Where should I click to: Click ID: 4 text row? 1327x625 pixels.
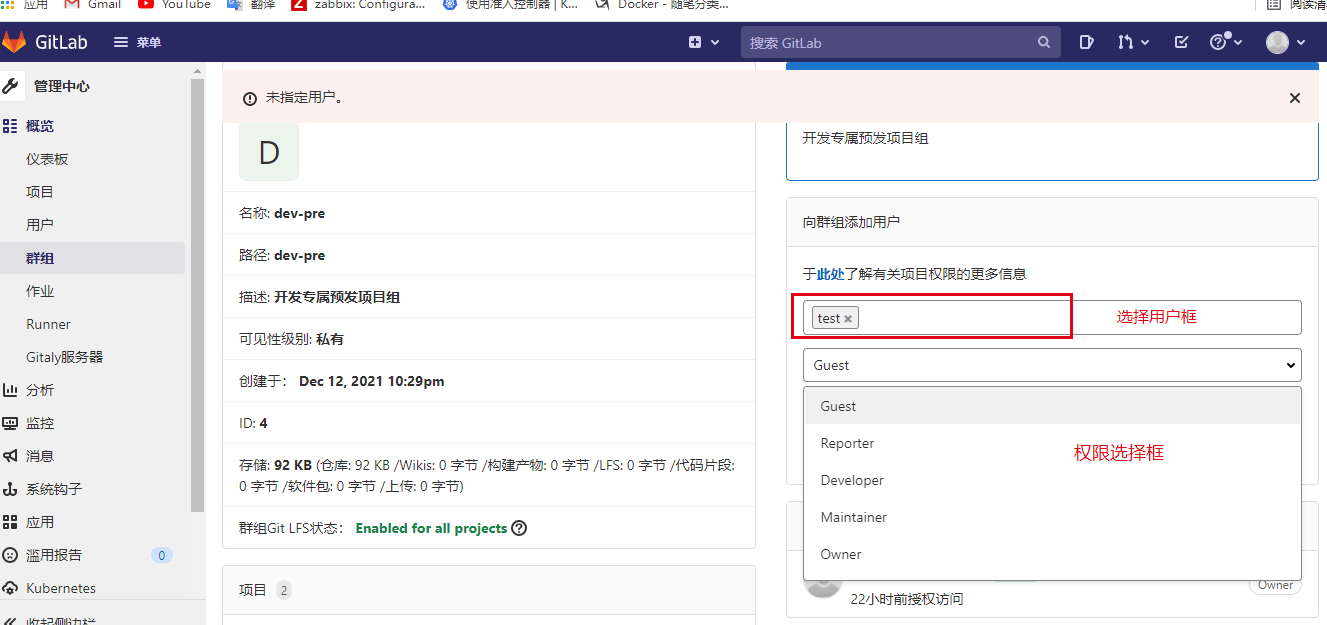pos(488,423)
